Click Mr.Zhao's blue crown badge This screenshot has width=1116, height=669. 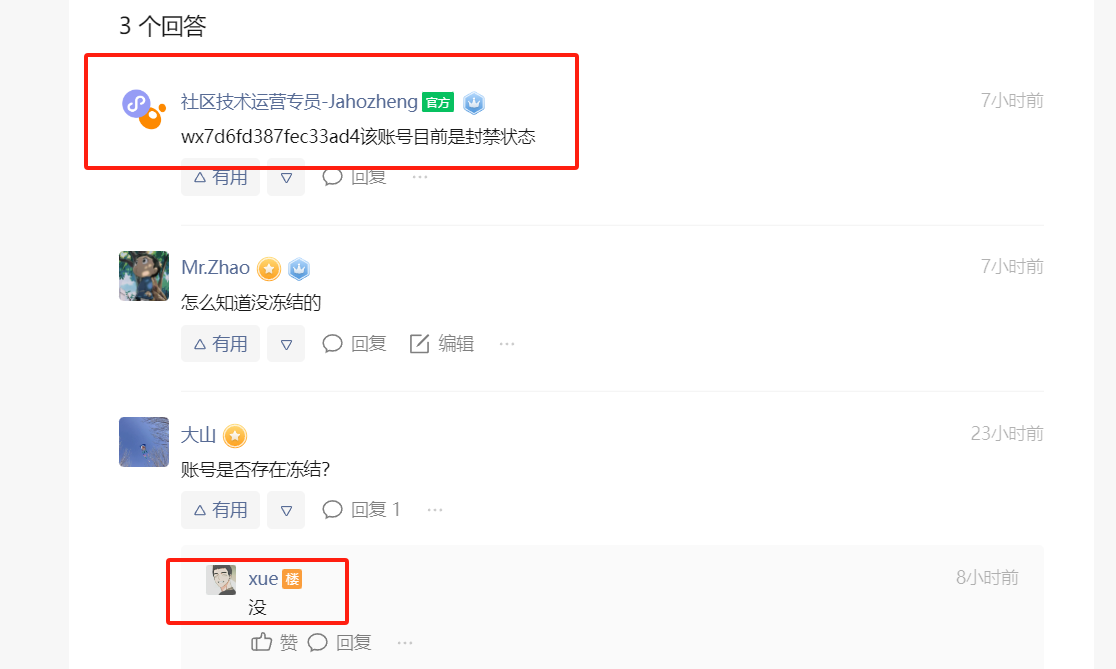coord(299,269)
